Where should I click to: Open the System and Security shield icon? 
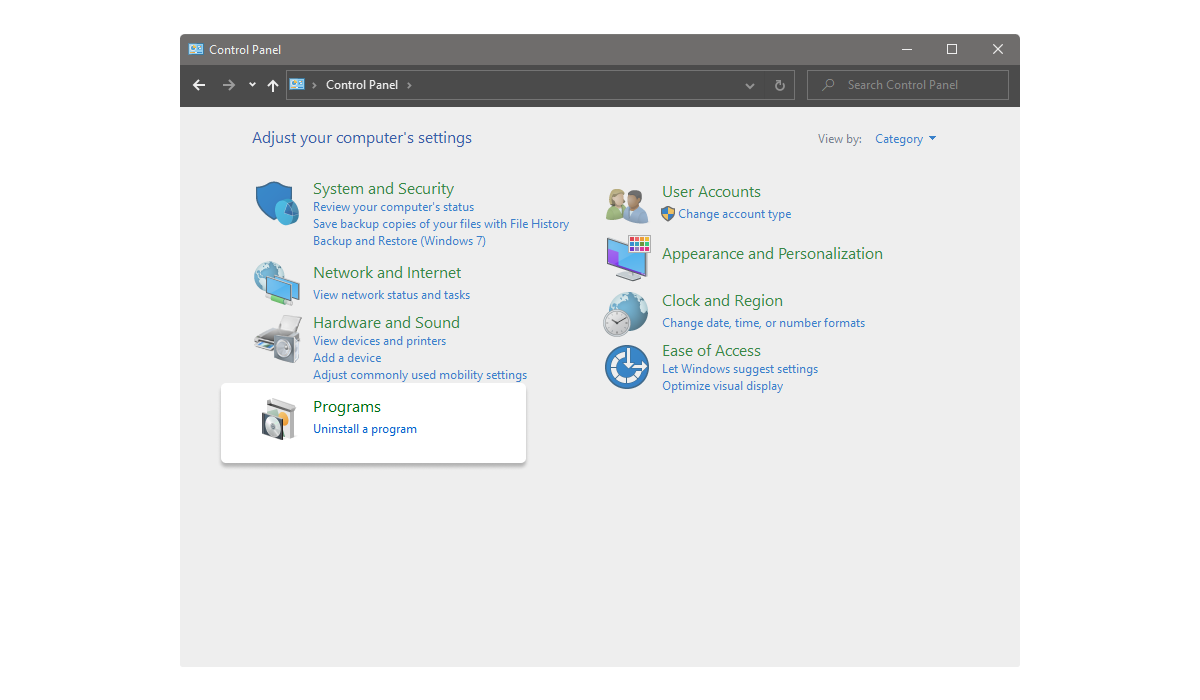pos(277,203)
